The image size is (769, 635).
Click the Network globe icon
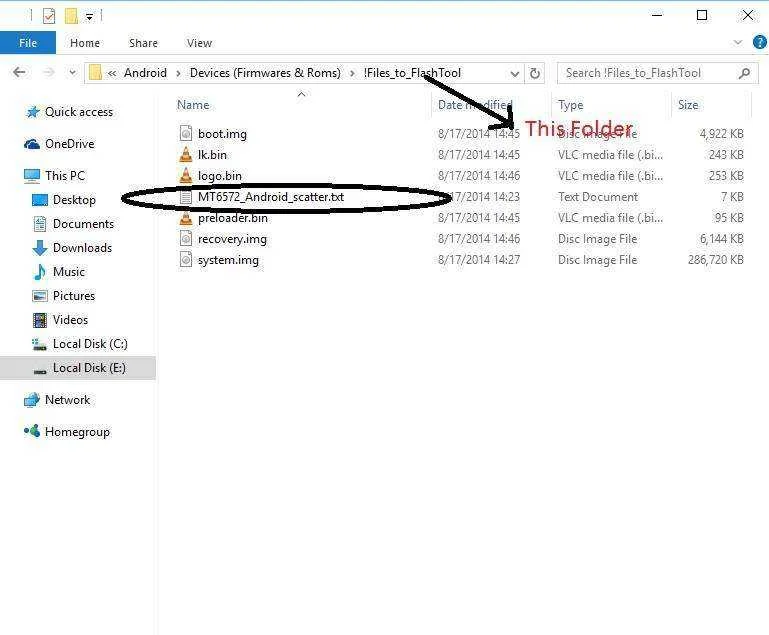(x=32, y=400)
